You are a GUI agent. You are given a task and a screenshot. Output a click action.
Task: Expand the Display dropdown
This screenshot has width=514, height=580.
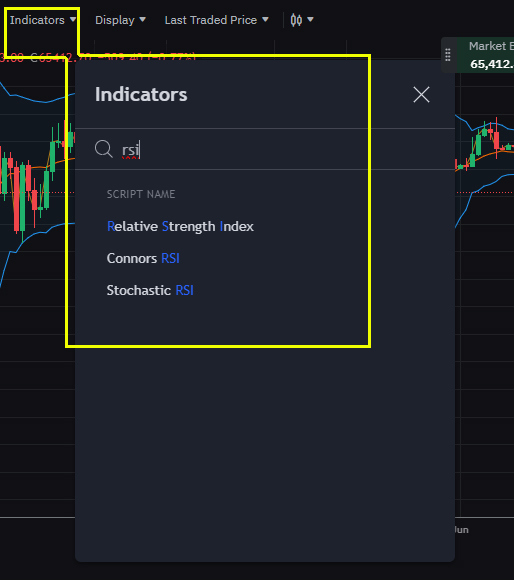pos(120,20)
